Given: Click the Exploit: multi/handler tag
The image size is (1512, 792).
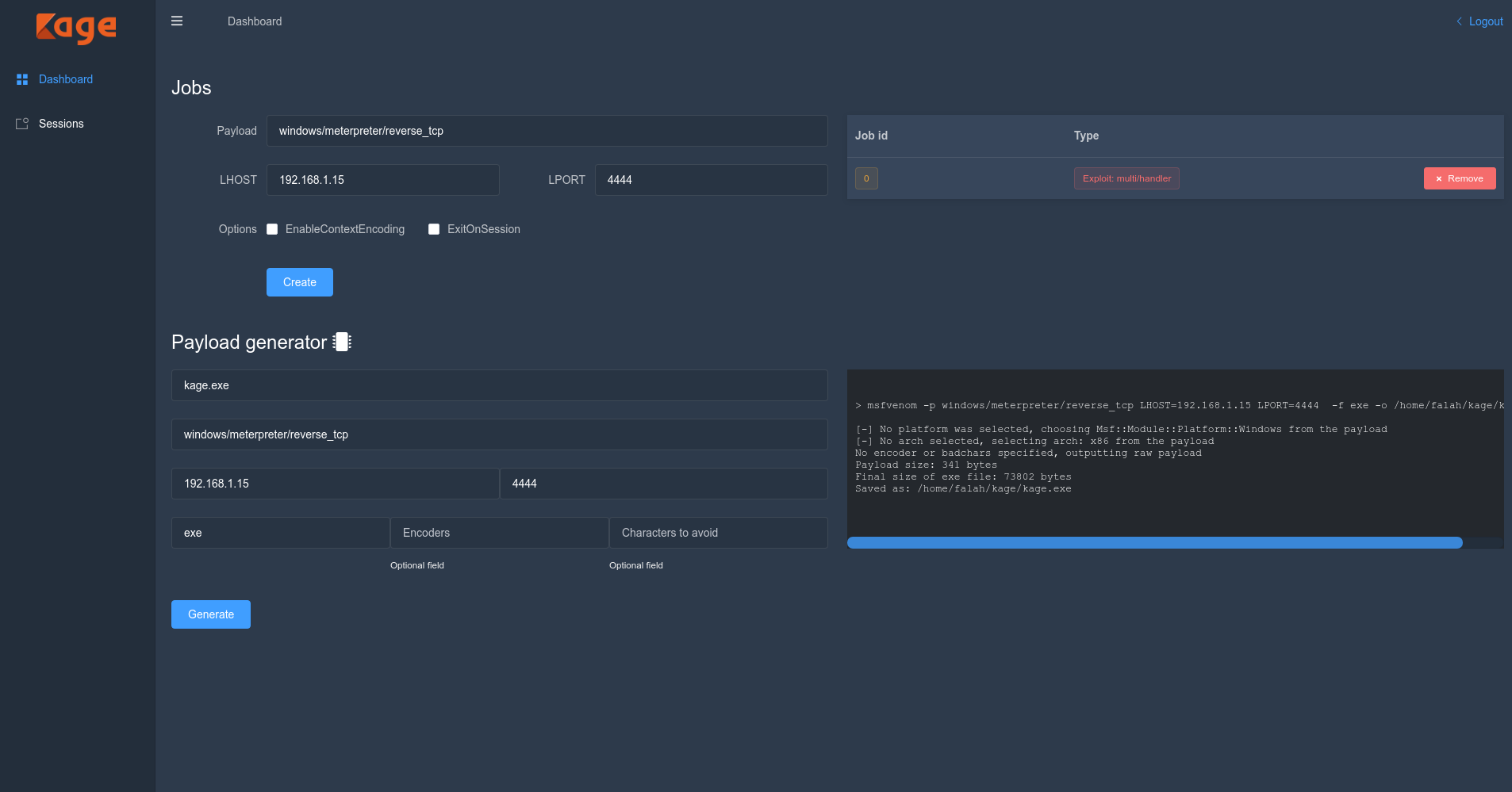Looking at the screenshot, I should [1126, 178].
